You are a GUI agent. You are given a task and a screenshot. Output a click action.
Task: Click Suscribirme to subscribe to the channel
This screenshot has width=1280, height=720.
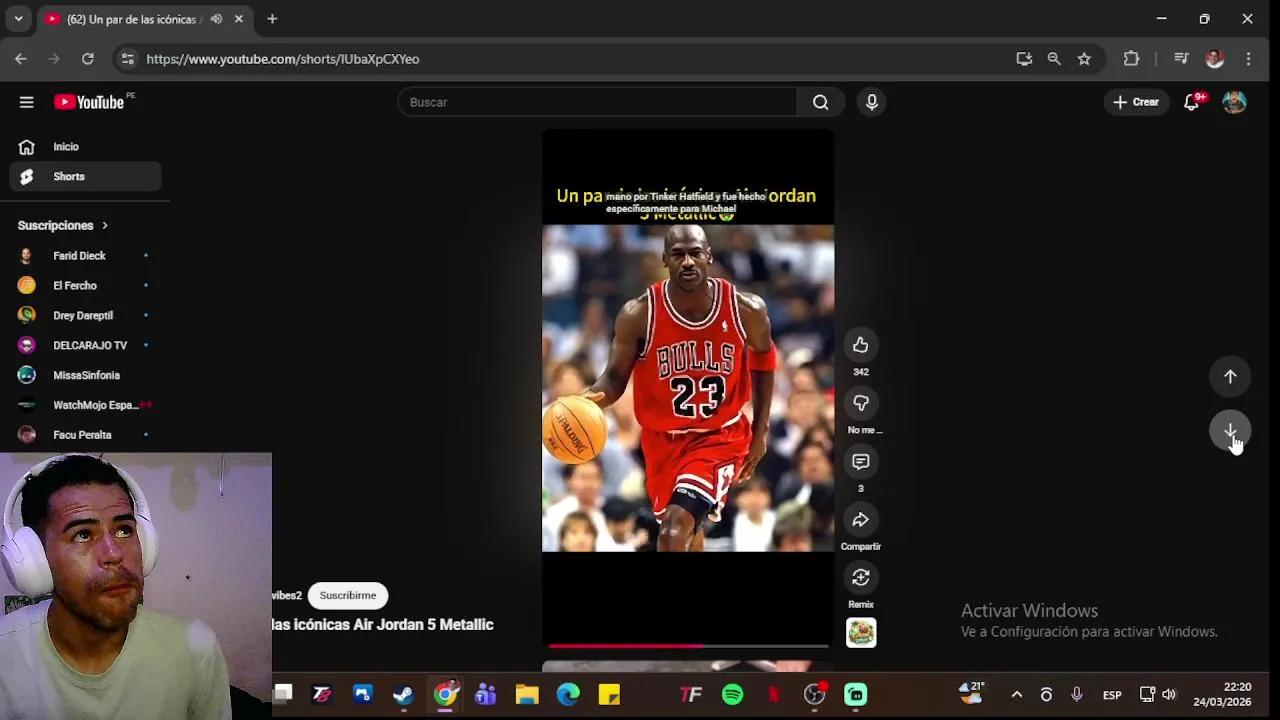point(348,596)
